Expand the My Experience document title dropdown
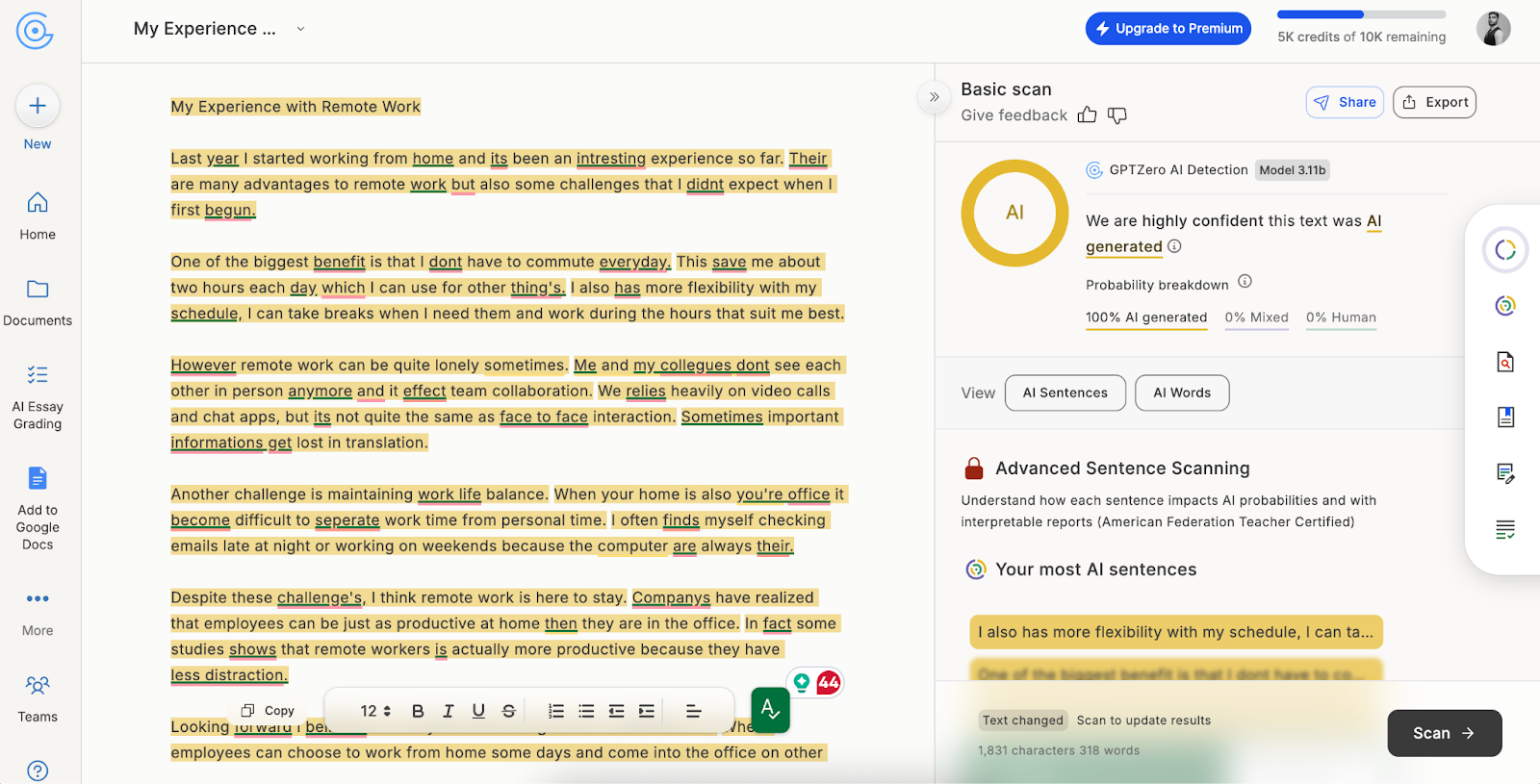 click(300, 29)
